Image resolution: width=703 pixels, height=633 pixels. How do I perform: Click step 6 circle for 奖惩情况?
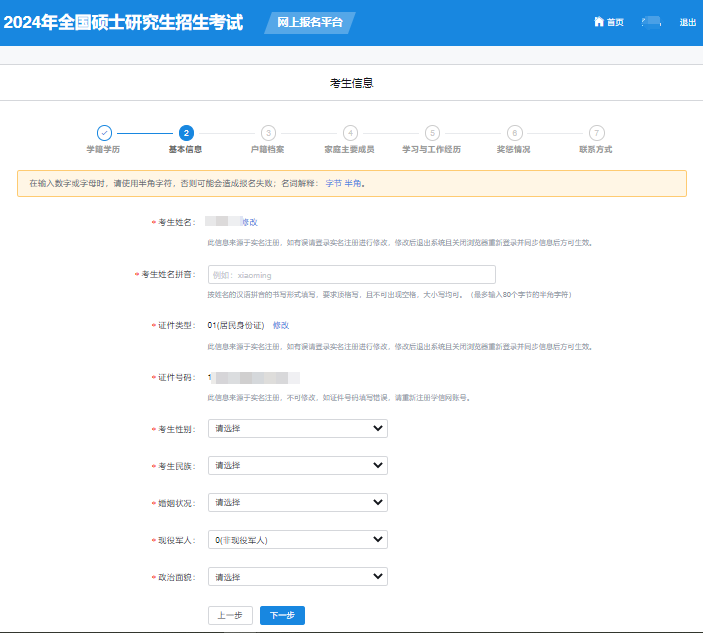coord(514,132)
